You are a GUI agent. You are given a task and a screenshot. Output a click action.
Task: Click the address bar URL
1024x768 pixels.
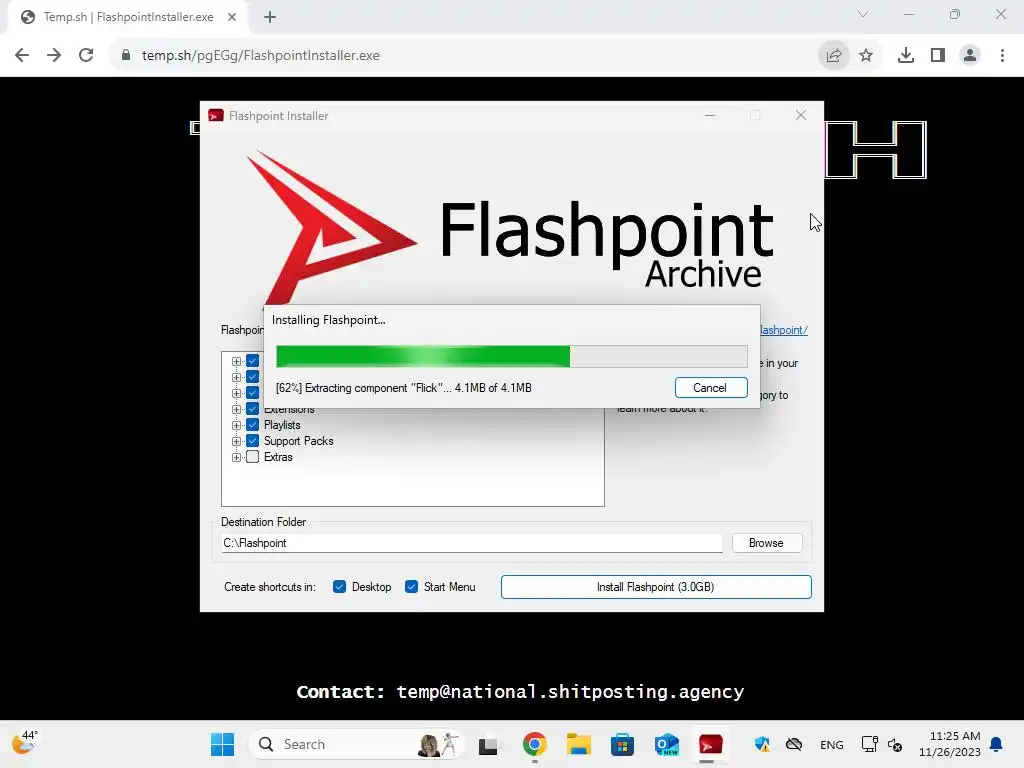(x=261, y=56)
